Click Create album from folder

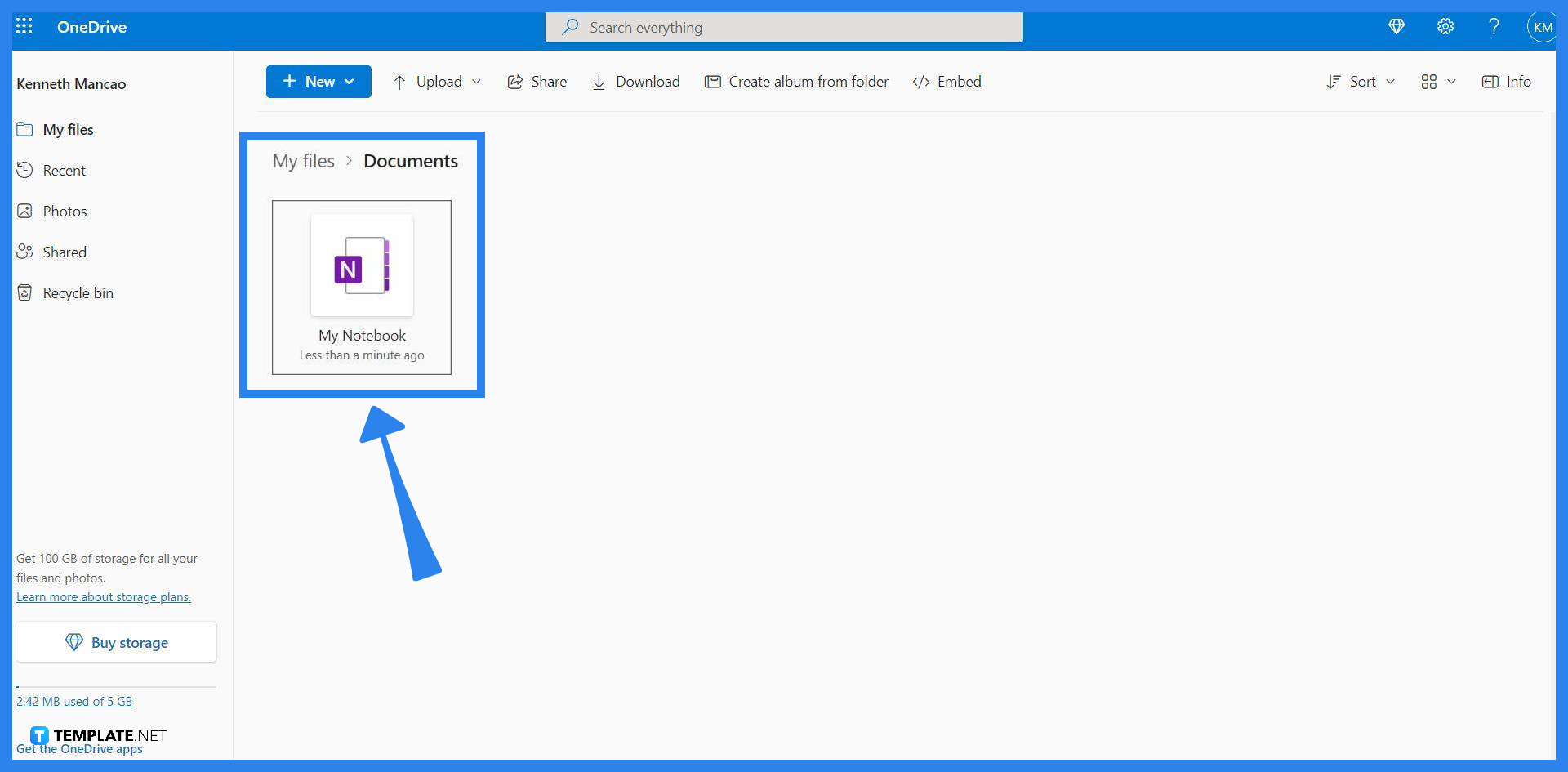(x=796, y=81)
